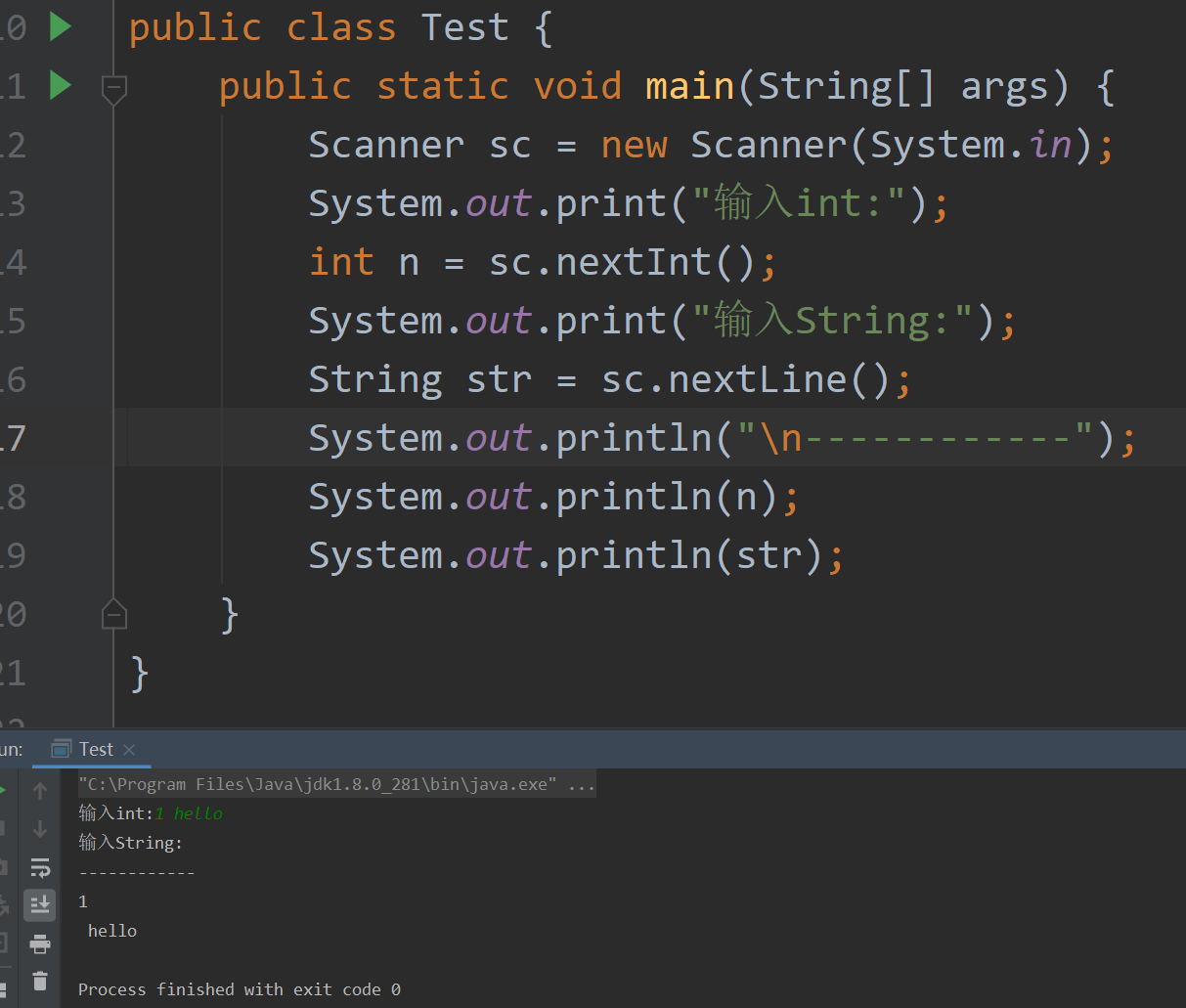Click the run gutter icon next to main
This screenshot has width=1186, height=1008.
[60, 85]
